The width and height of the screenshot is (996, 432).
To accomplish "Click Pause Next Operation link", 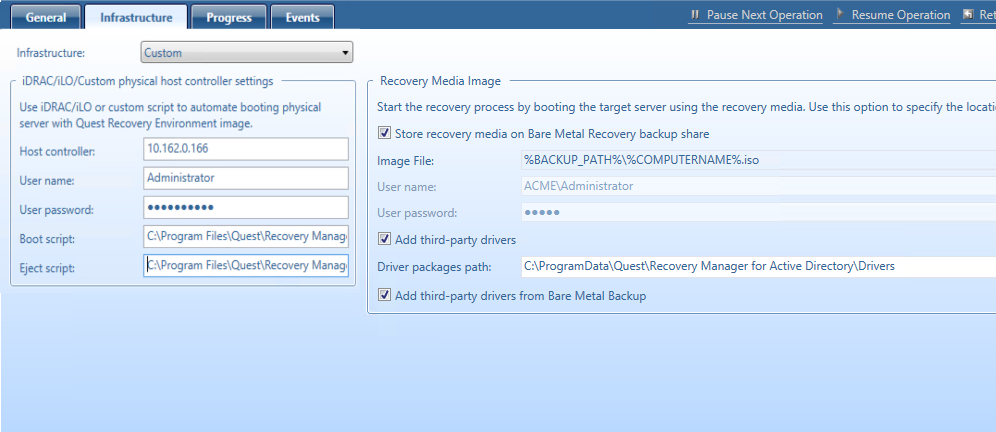I will pyautogui.click(x=764, y=15).
